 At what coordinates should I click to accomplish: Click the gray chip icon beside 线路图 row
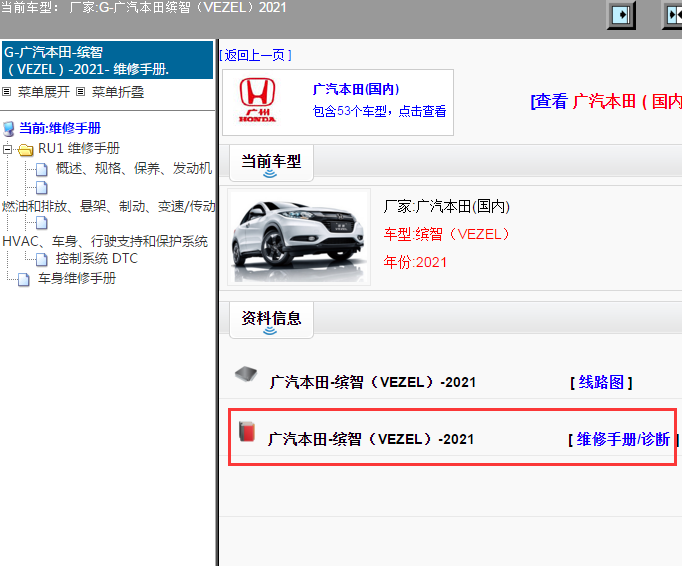246,374
